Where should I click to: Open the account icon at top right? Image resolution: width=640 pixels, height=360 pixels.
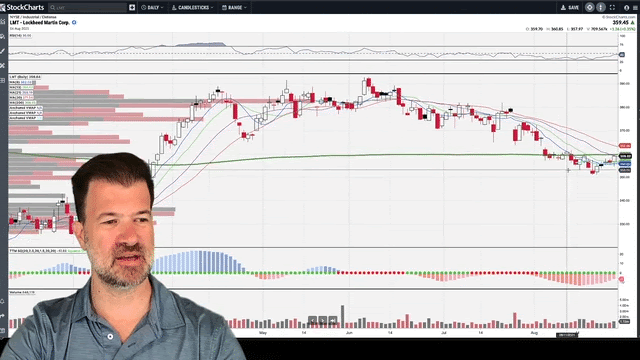tap(627, 7)
